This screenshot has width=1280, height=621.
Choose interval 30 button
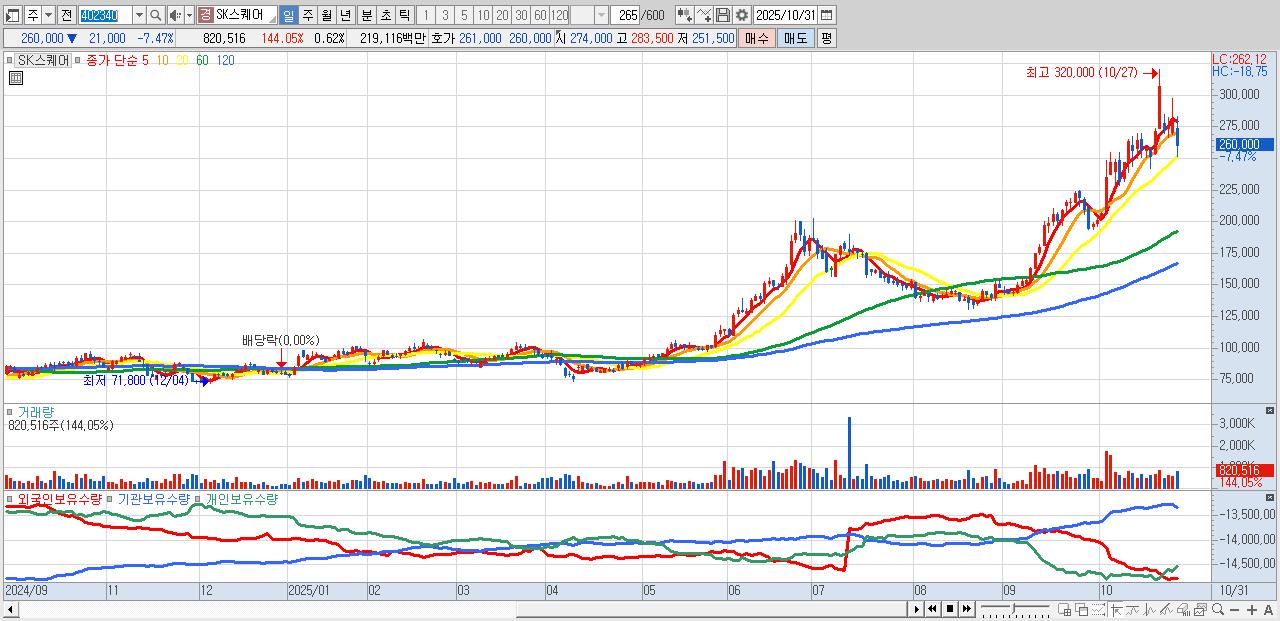(x=521, y=15)
